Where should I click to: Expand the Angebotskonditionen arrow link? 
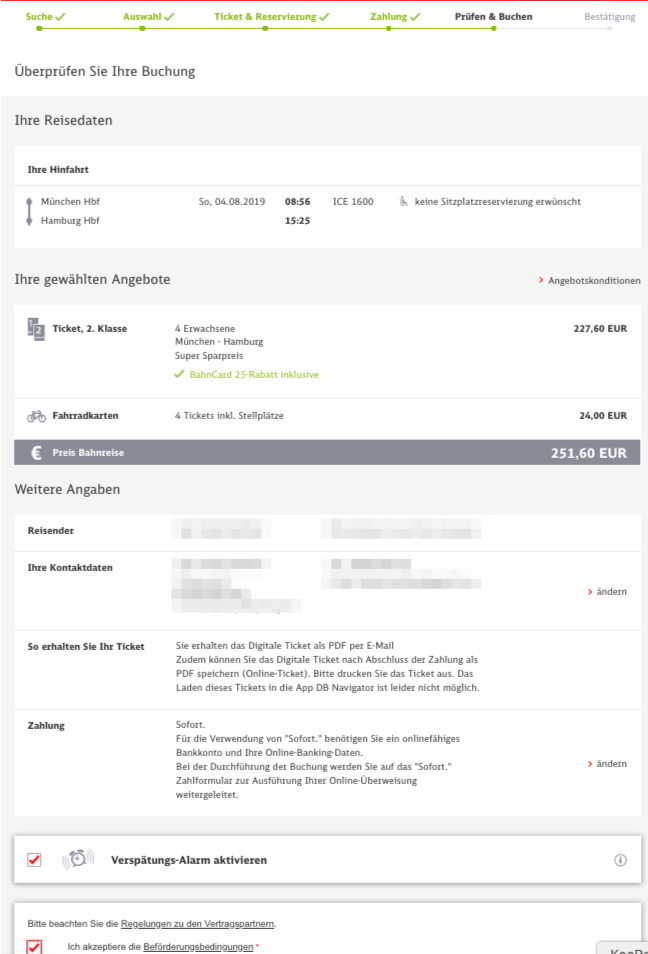point(589,281)
